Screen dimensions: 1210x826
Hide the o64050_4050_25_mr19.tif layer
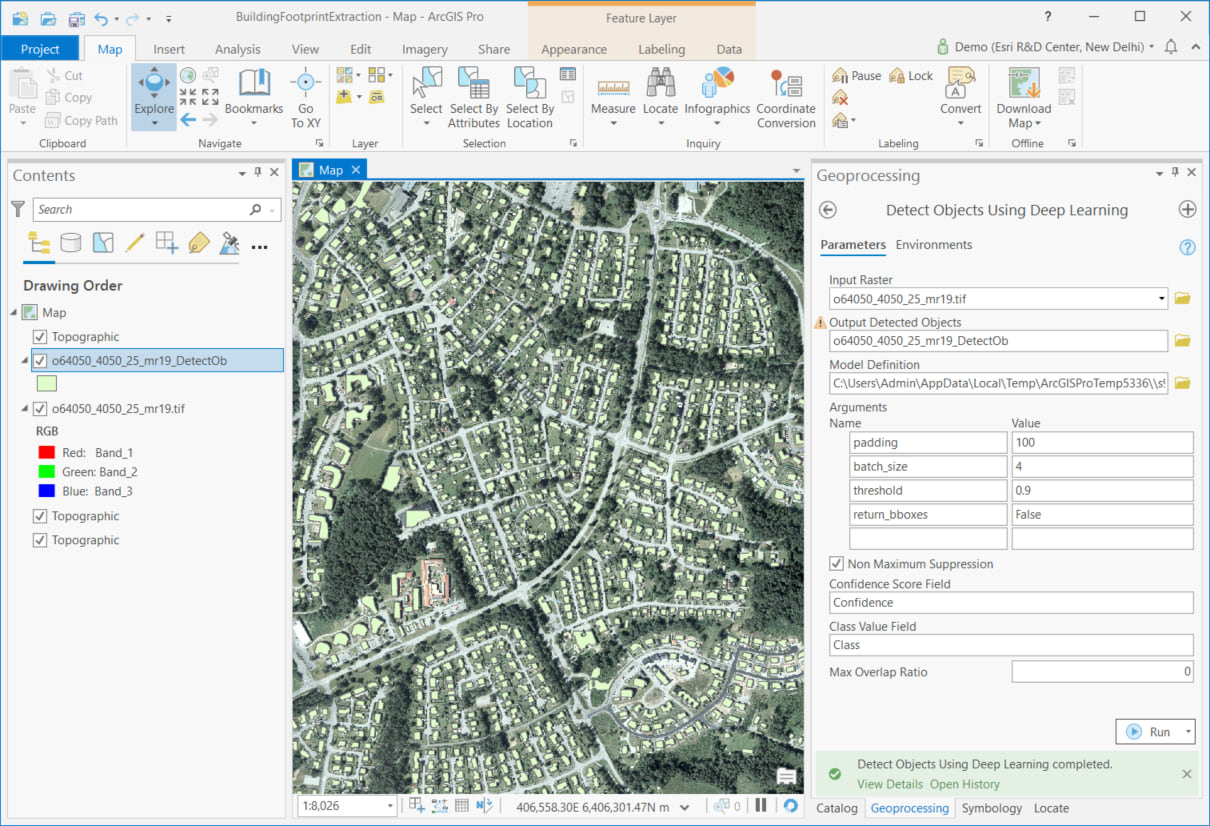40,408
